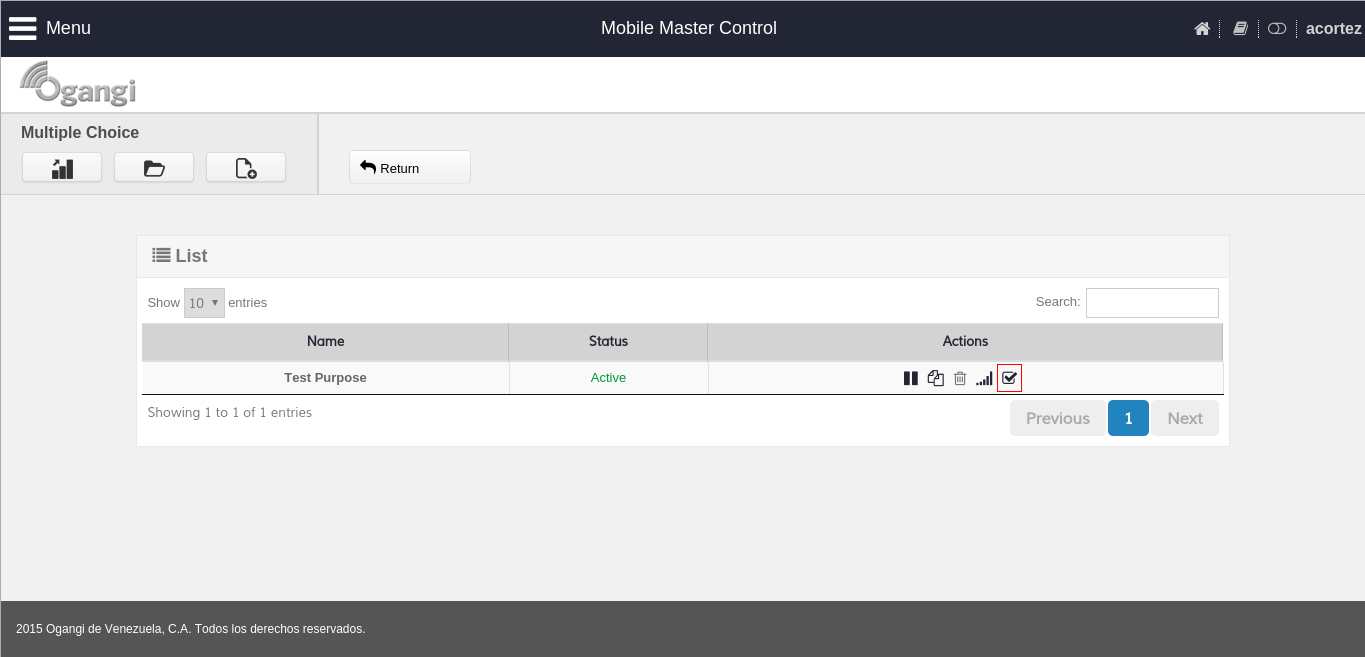Open the acortez user menu
The height and width of the screenshot is (657, 1365).
click(1333, 29)
